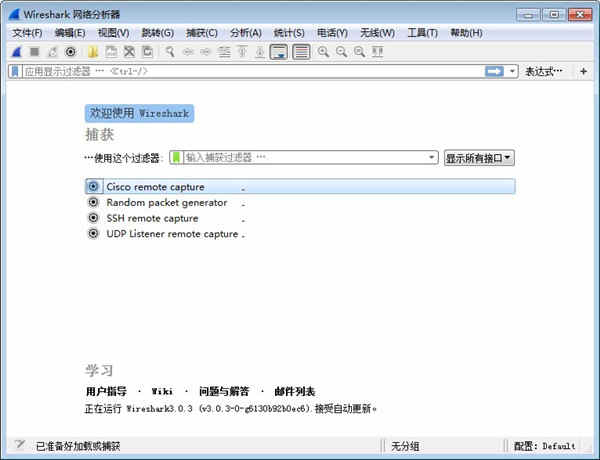Open capture options toolbar icon

coord(70,52)
